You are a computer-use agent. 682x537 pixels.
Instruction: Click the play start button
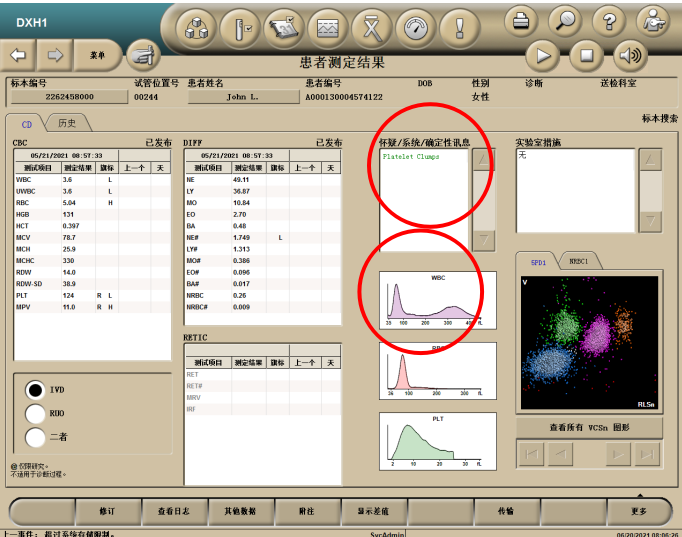(x=543, y=56)
